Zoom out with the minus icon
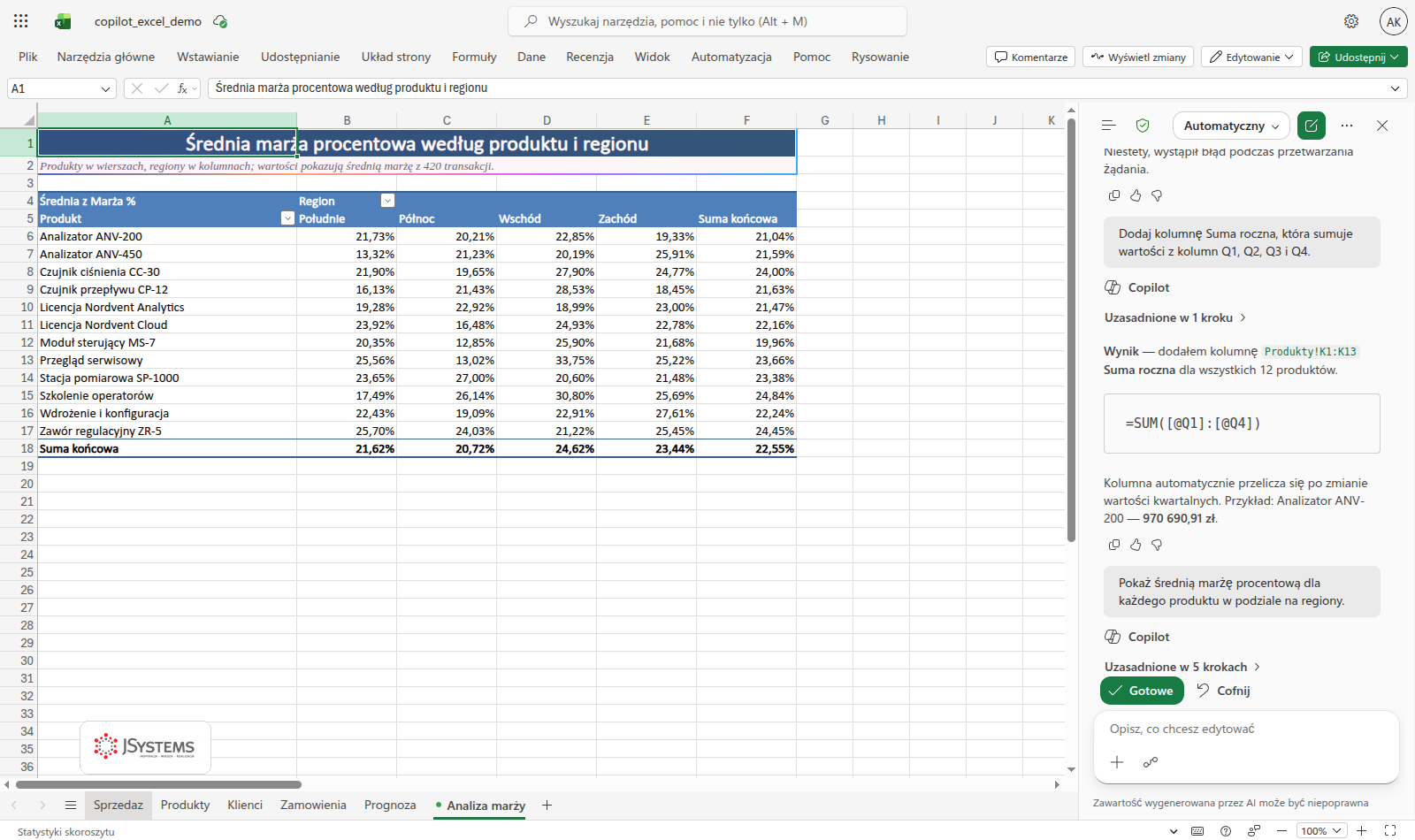Screen dimensions: 1415x840 point(1281,831)
